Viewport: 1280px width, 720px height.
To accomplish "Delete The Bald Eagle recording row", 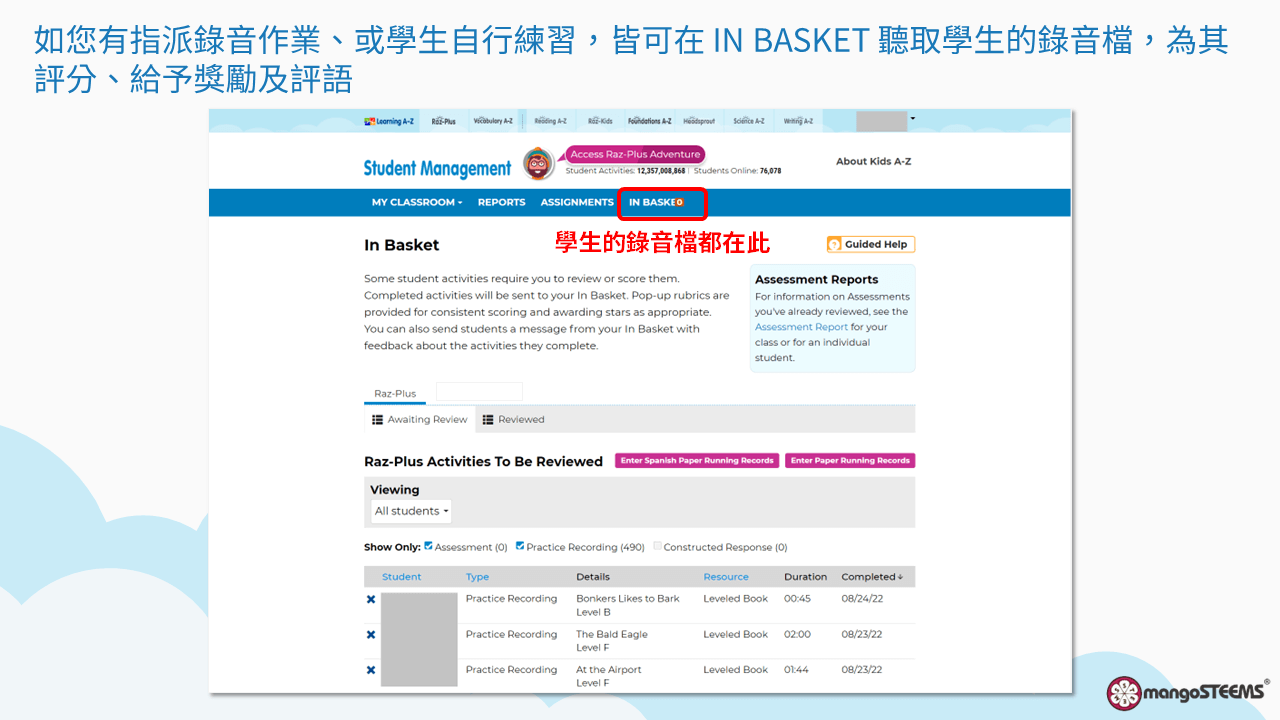I will point(371,635).
